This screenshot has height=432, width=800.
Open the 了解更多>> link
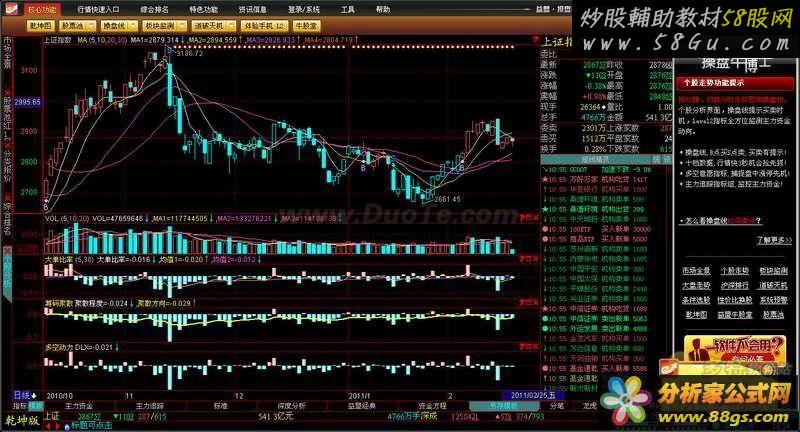point(774,239)
